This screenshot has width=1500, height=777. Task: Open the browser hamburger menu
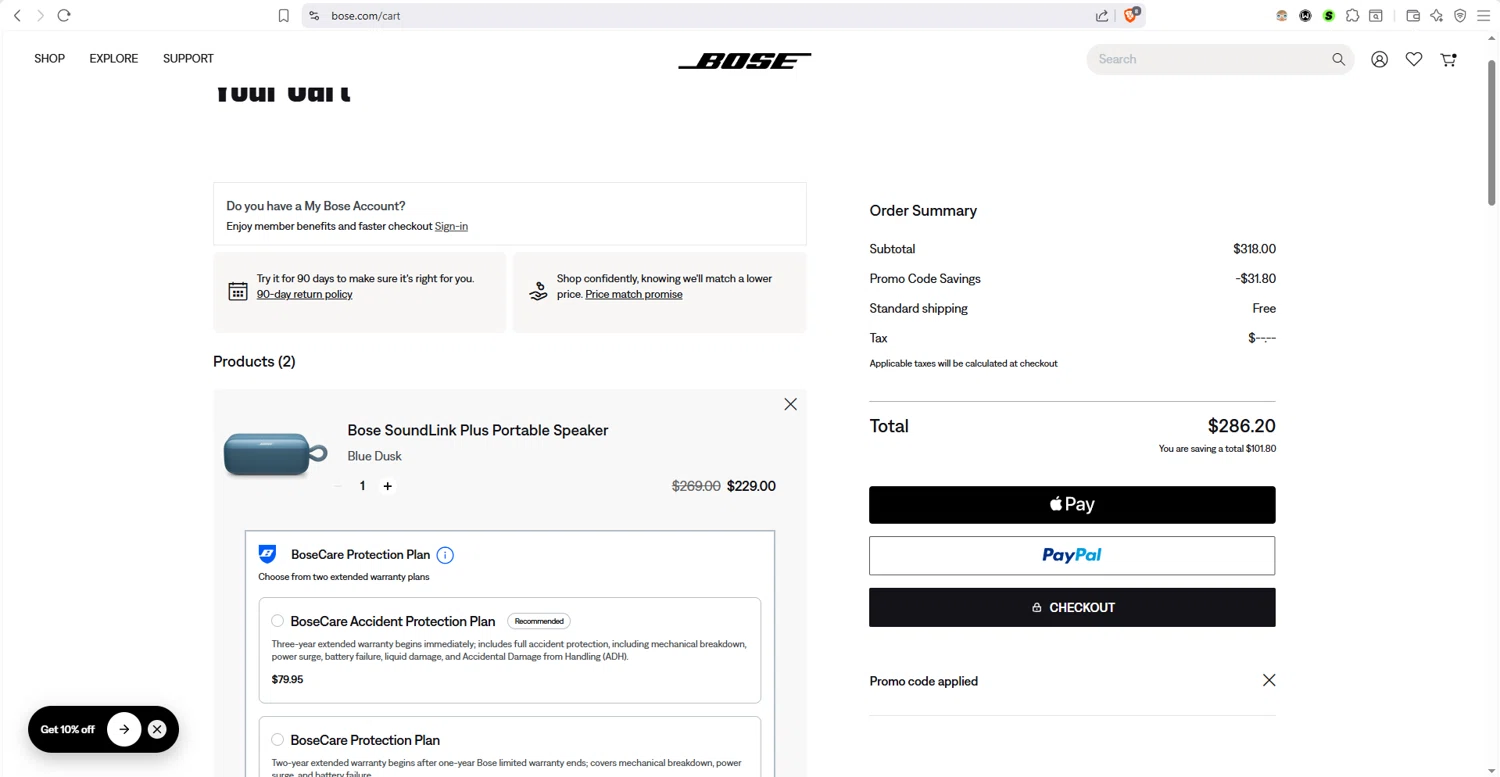tap(1484, 16)
